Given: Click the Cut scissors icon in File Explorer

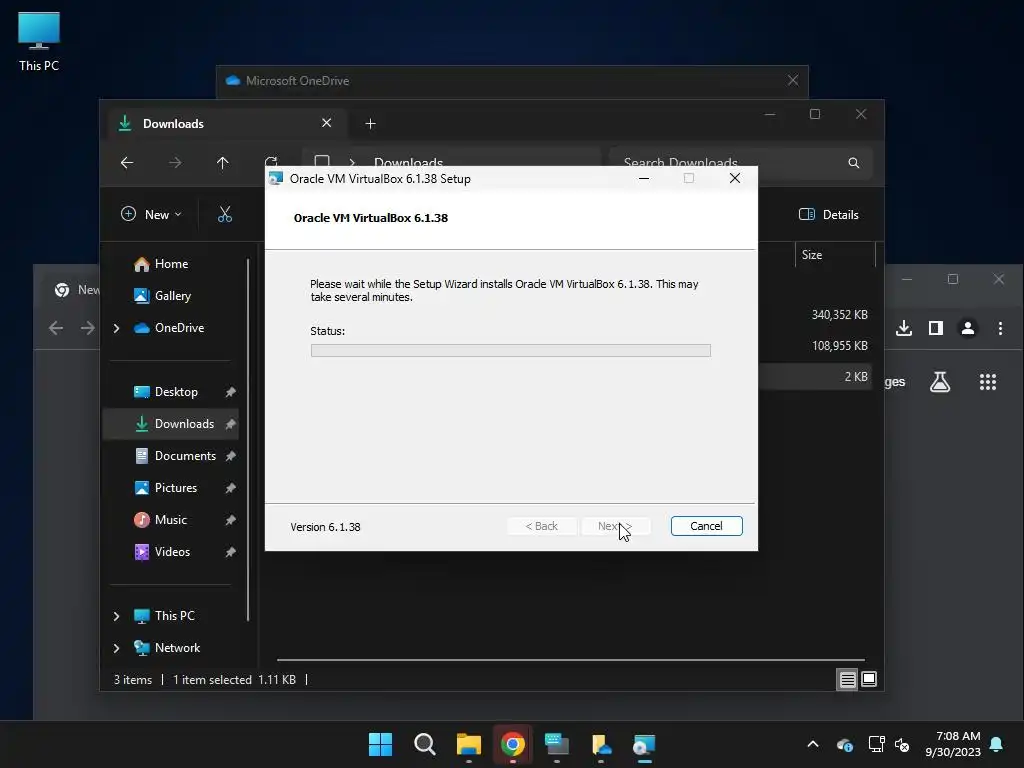Looking at the screenshot, I should pos(225,214).
